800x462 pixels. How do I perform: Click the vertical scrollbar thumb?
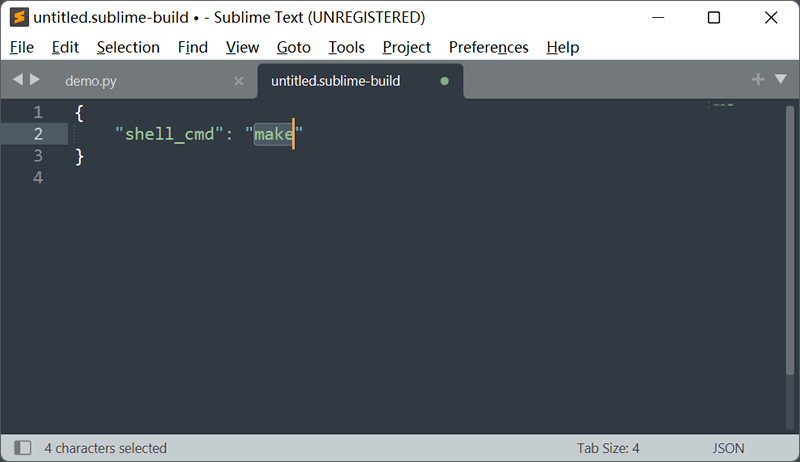[790, 240]
